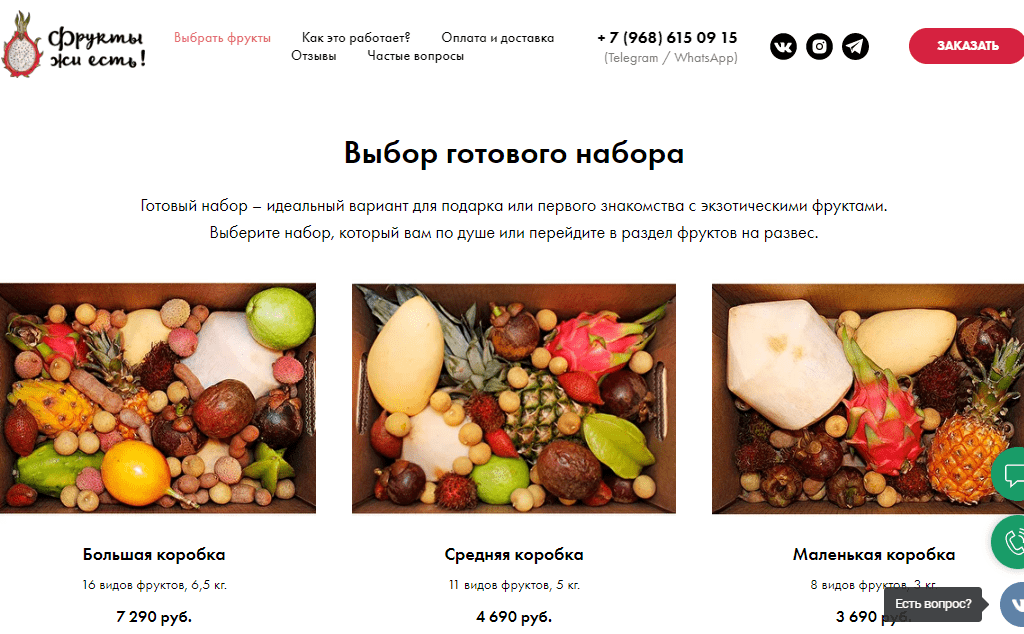Open the Маленькая коробка fruit photo
The height and width of the screenshot is (634, 1024).
[x=868, y=398]
